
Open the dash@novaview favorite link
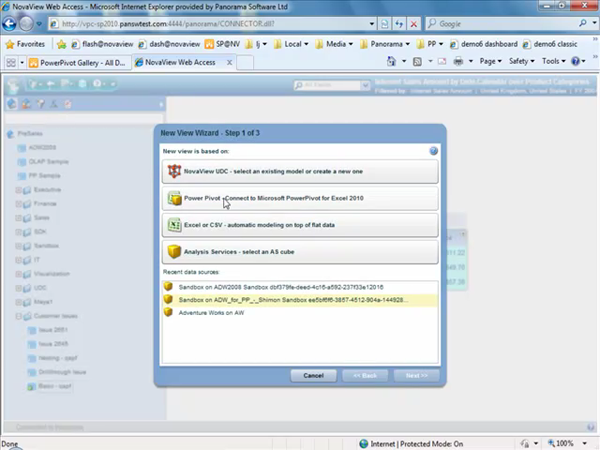tap(169, 44)
